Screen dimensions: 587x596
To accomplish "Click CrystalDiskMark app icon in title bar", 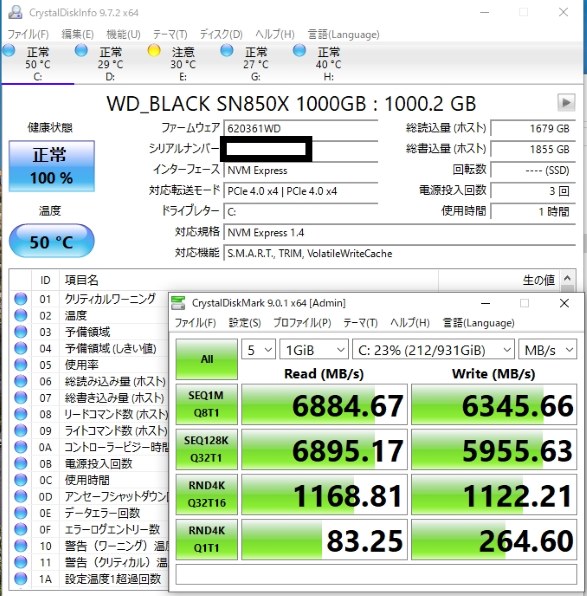I will pyautogui.click(x=178, y=303).
